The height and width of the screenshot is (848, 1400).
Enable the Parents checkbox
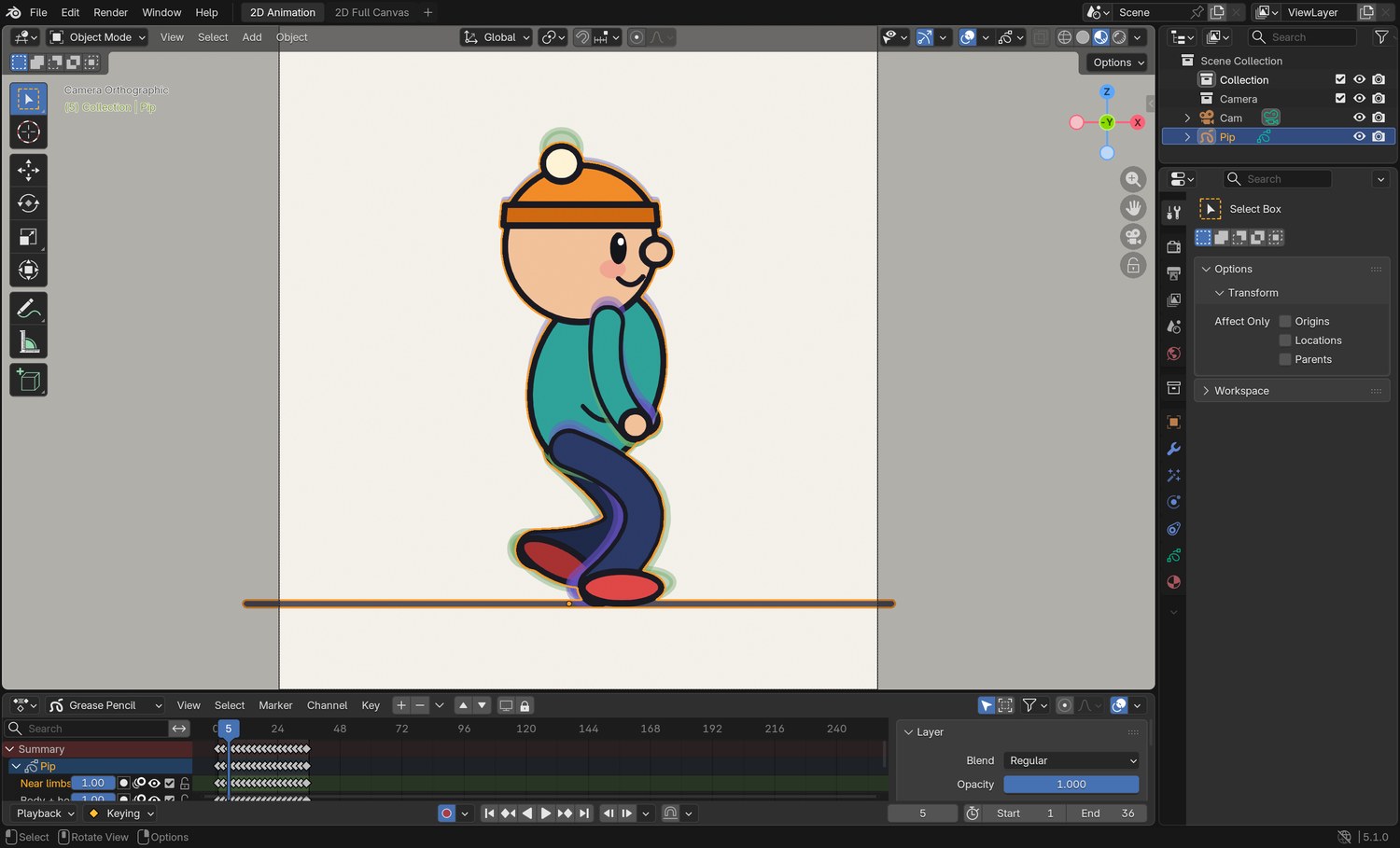[1285, 359]
